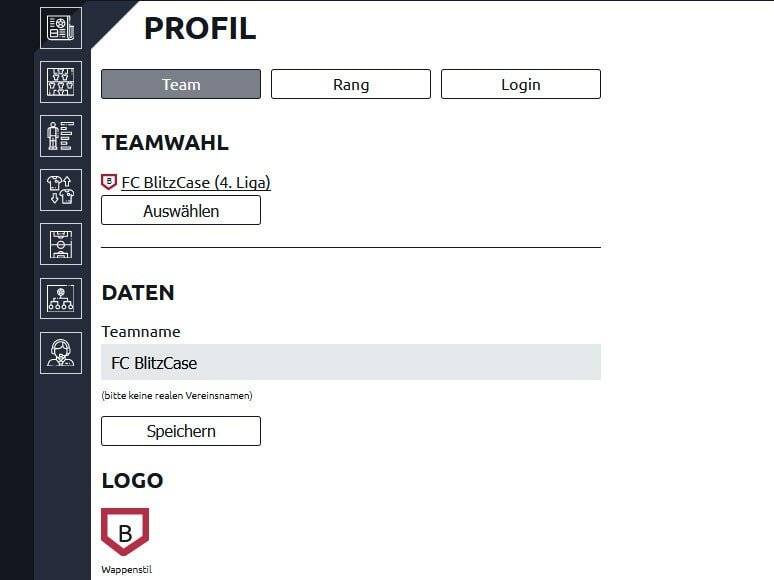The image size is (774, 580).
Task: Follow the FC BlitzCase (4. Liga) link
Action: (x=196, y=182)
